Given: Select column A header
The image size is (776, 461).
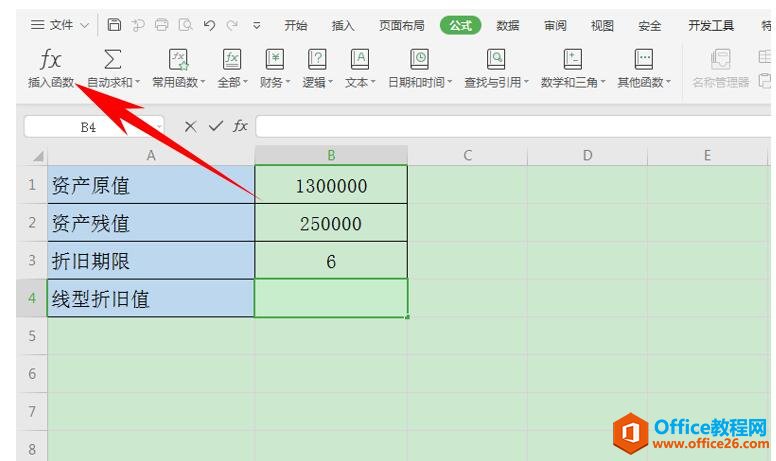Looking at the screenshot, I should pyautogui.click(x=151, y=155).
